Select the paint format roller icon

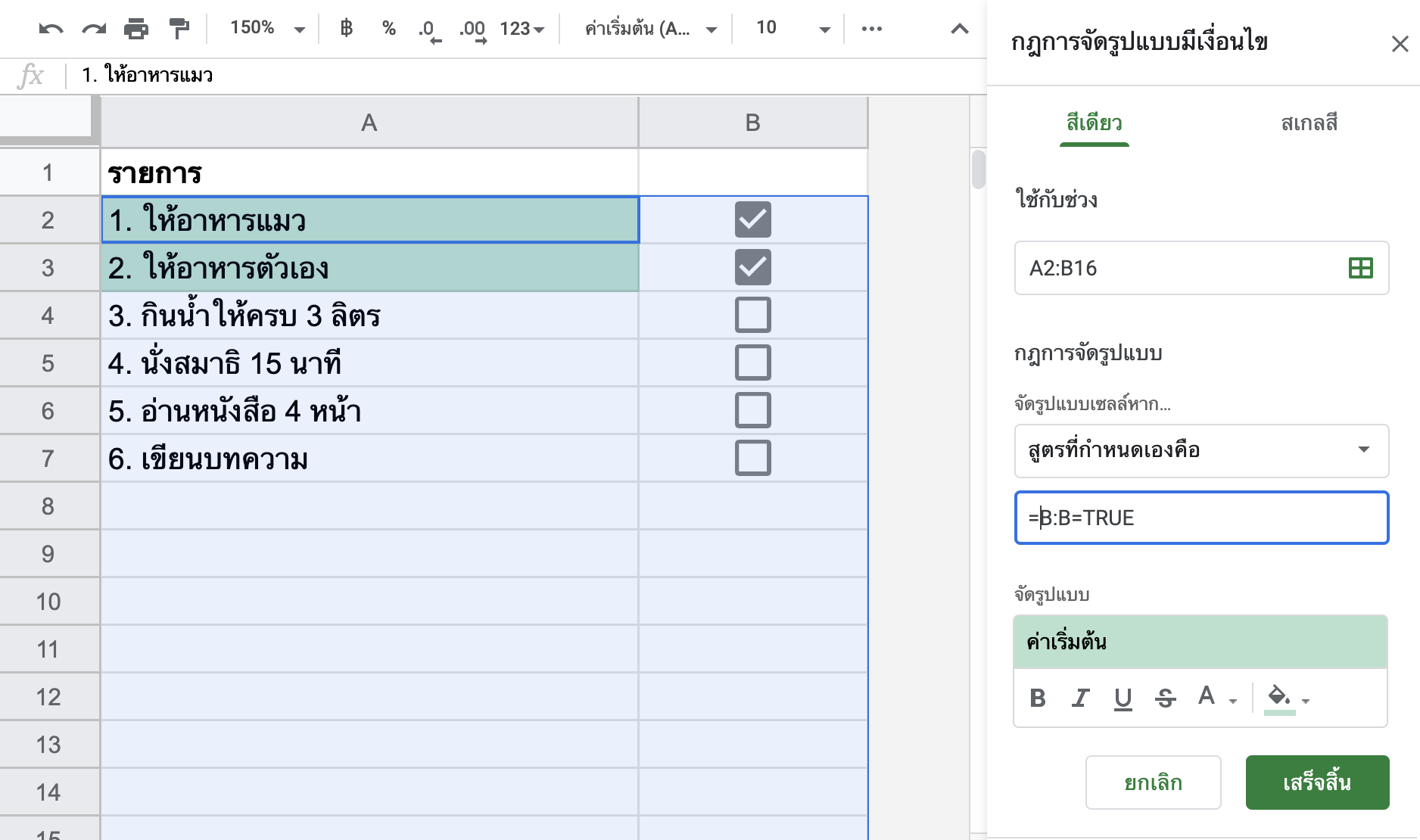[179, 29]
